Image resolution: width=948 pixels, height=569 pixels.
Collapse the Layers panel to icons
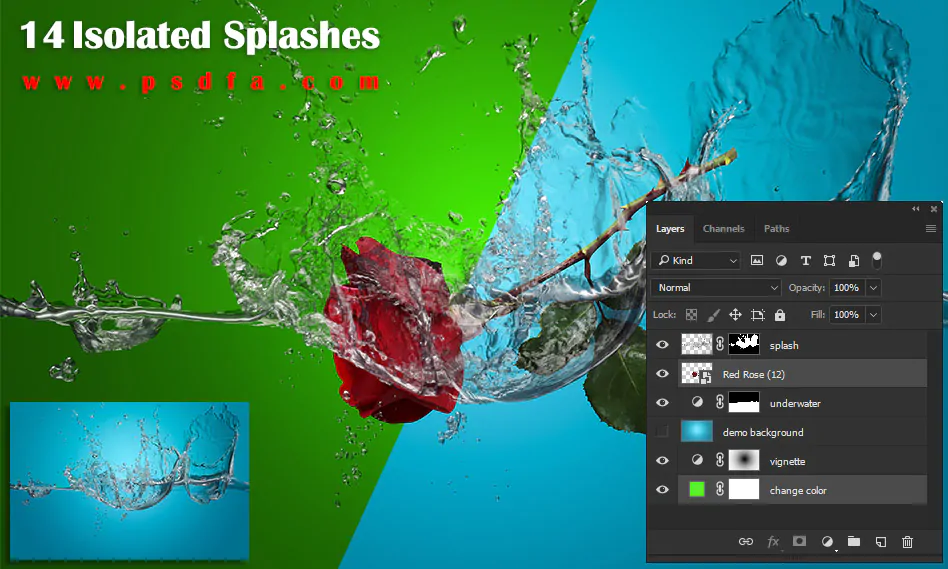point(915,209)
